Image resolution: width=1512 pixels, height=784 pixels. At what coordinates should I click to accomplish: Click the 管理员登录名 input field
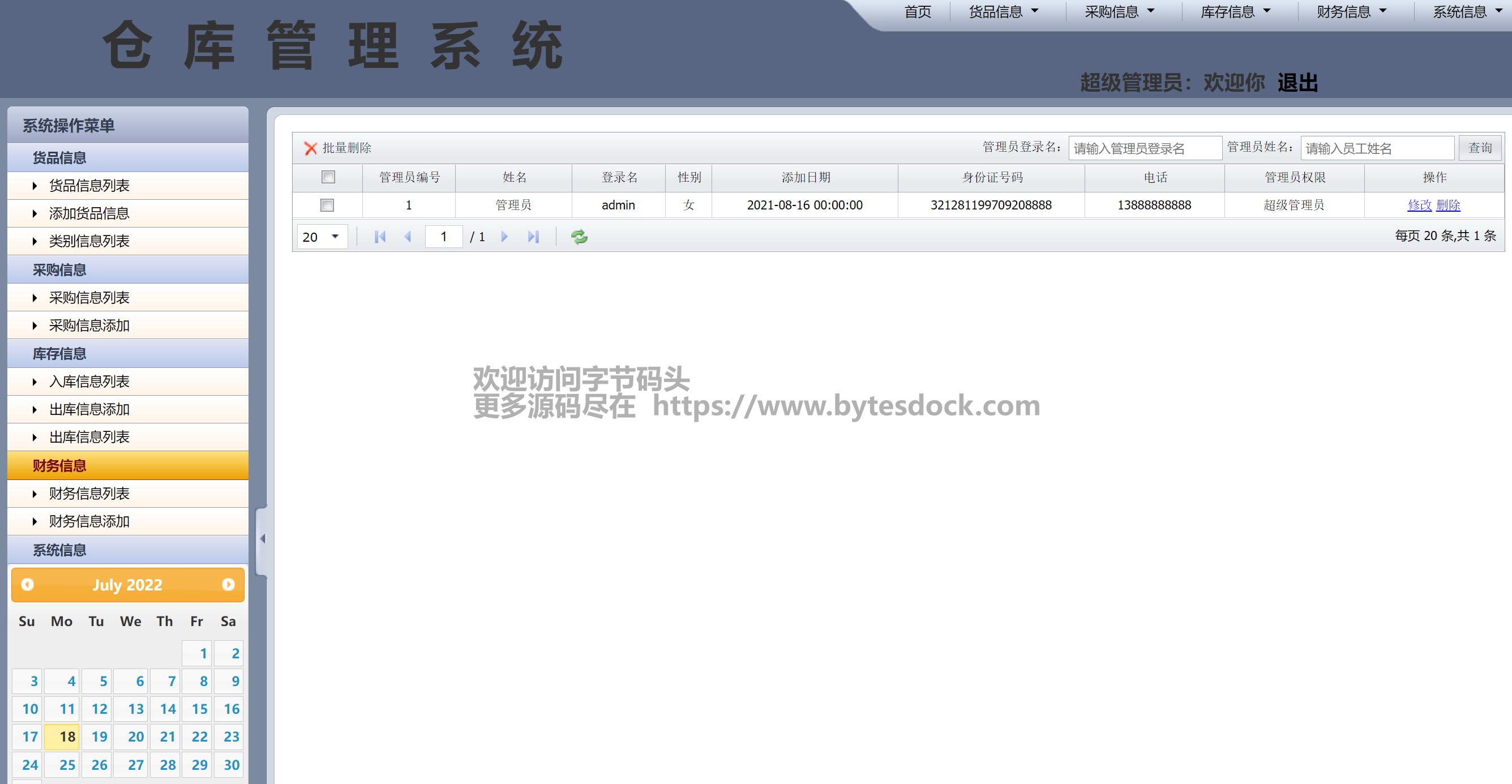tap(1145, 148)
